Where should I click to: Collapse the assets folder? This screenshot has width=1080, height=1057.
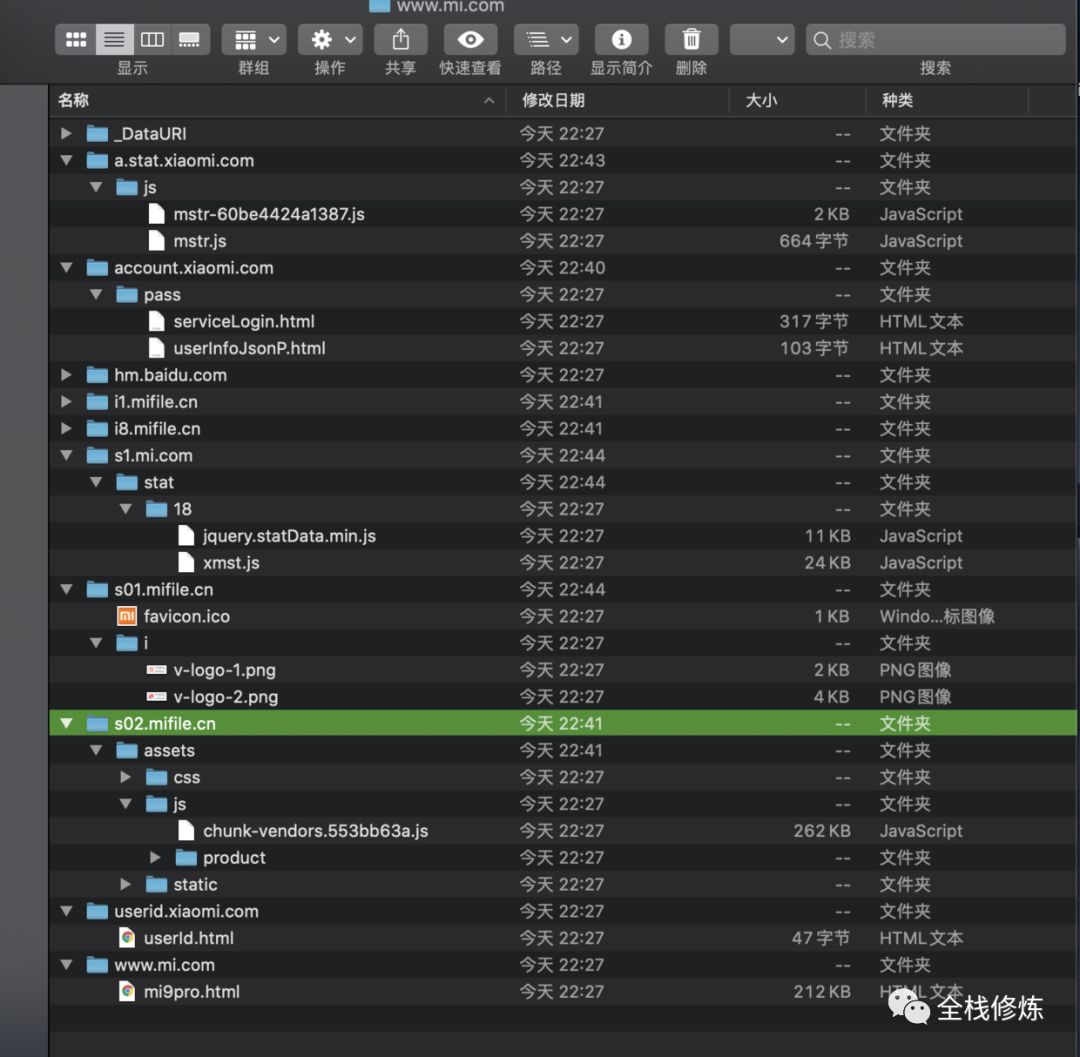click(96, 751)
